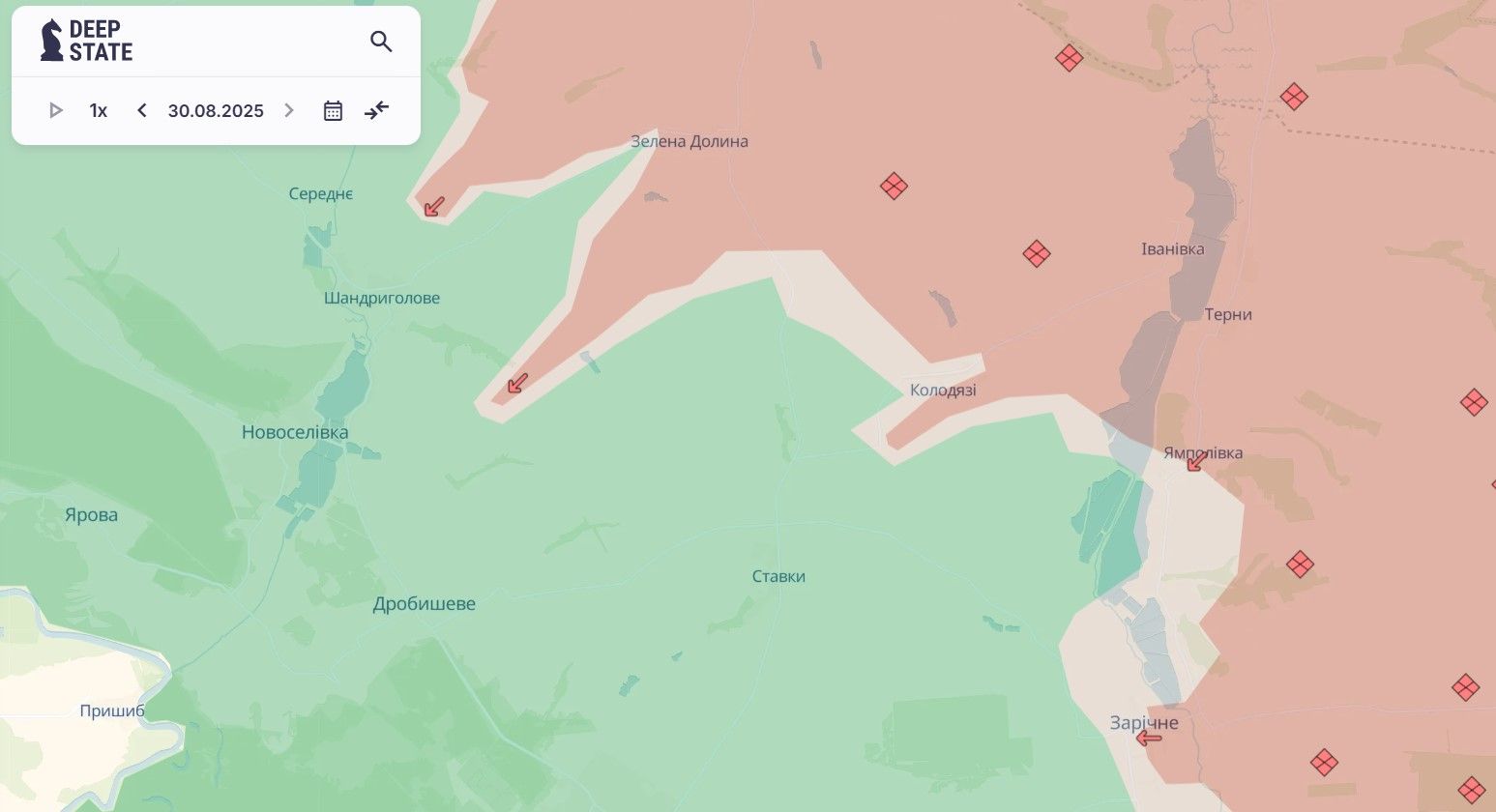Click the Дробишеве town label

tap(425, 604)
